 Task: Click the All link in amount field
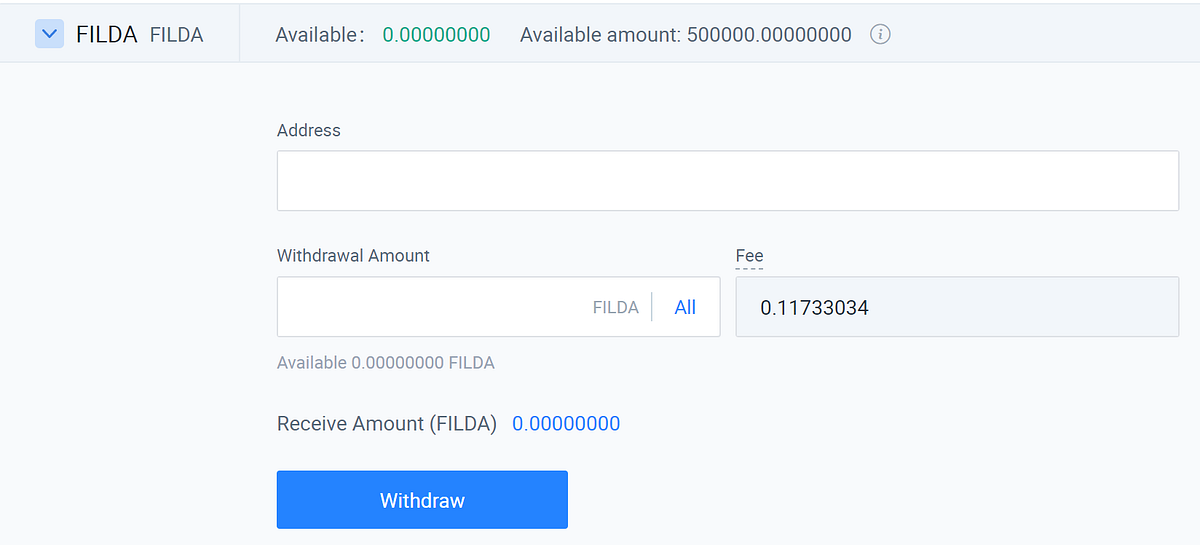[x=685, y=307]
